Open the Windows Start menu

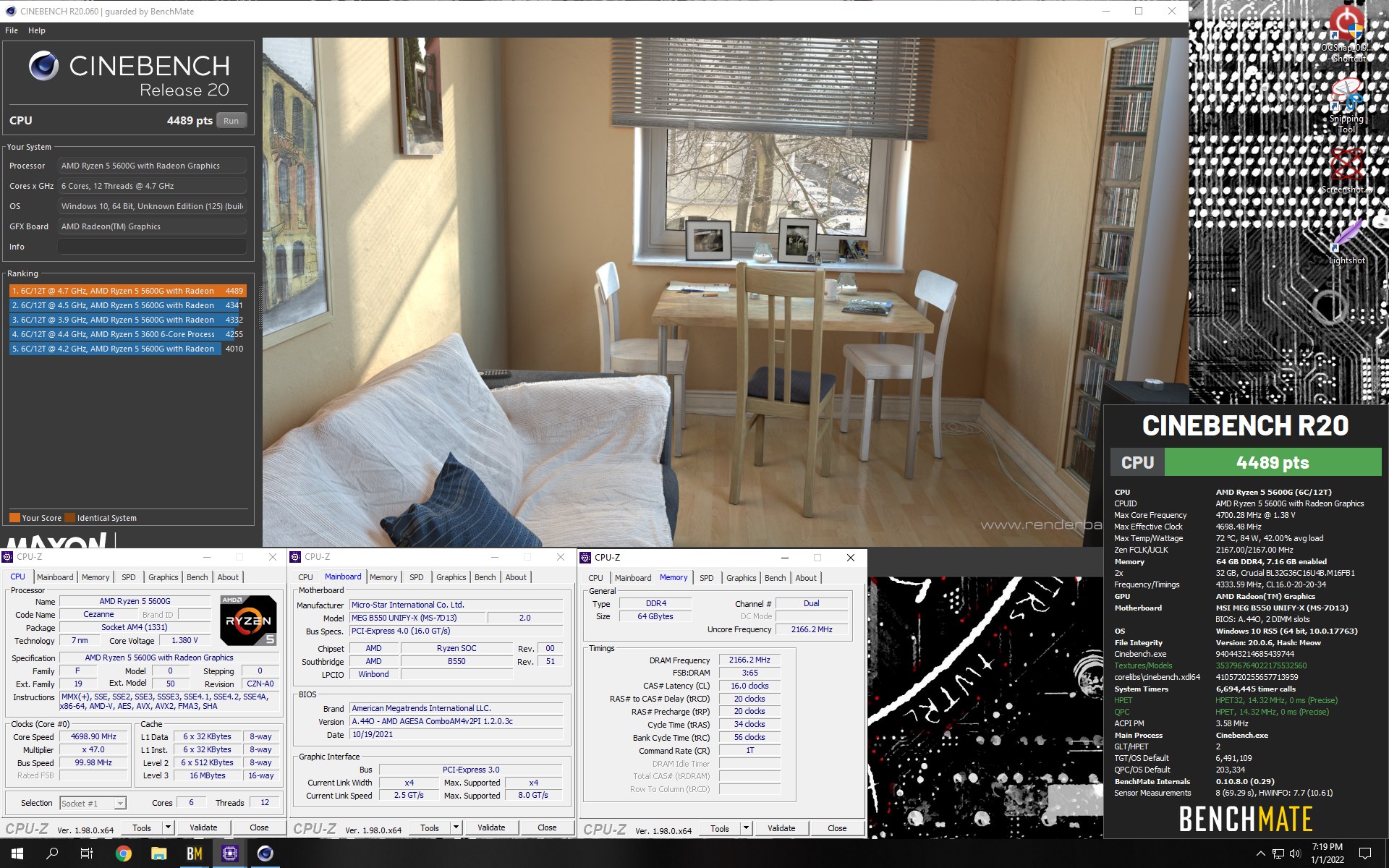17,854
